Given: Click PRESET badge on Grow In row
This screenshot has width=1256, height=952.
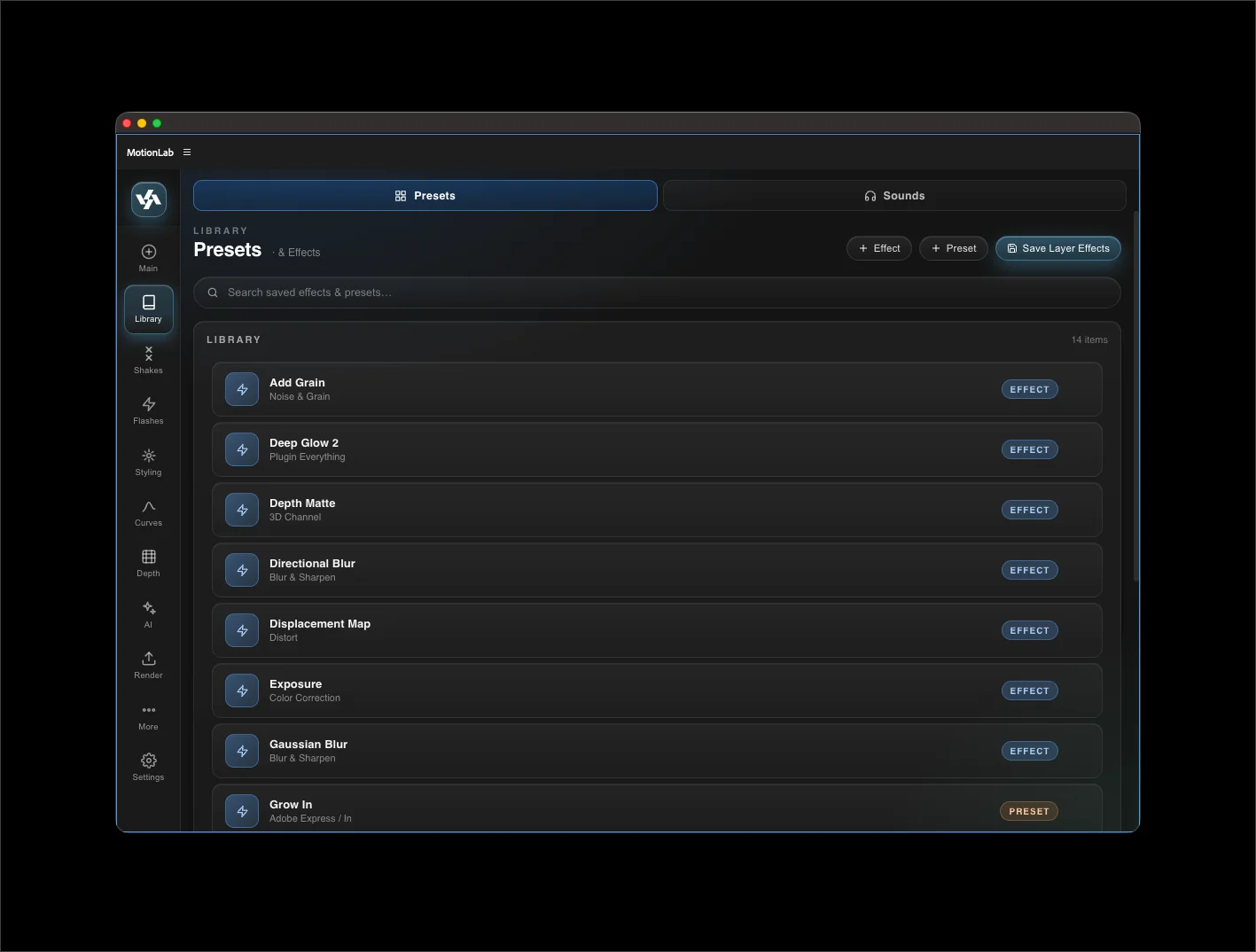Looking at the screenshot, I should (1029, 811).
